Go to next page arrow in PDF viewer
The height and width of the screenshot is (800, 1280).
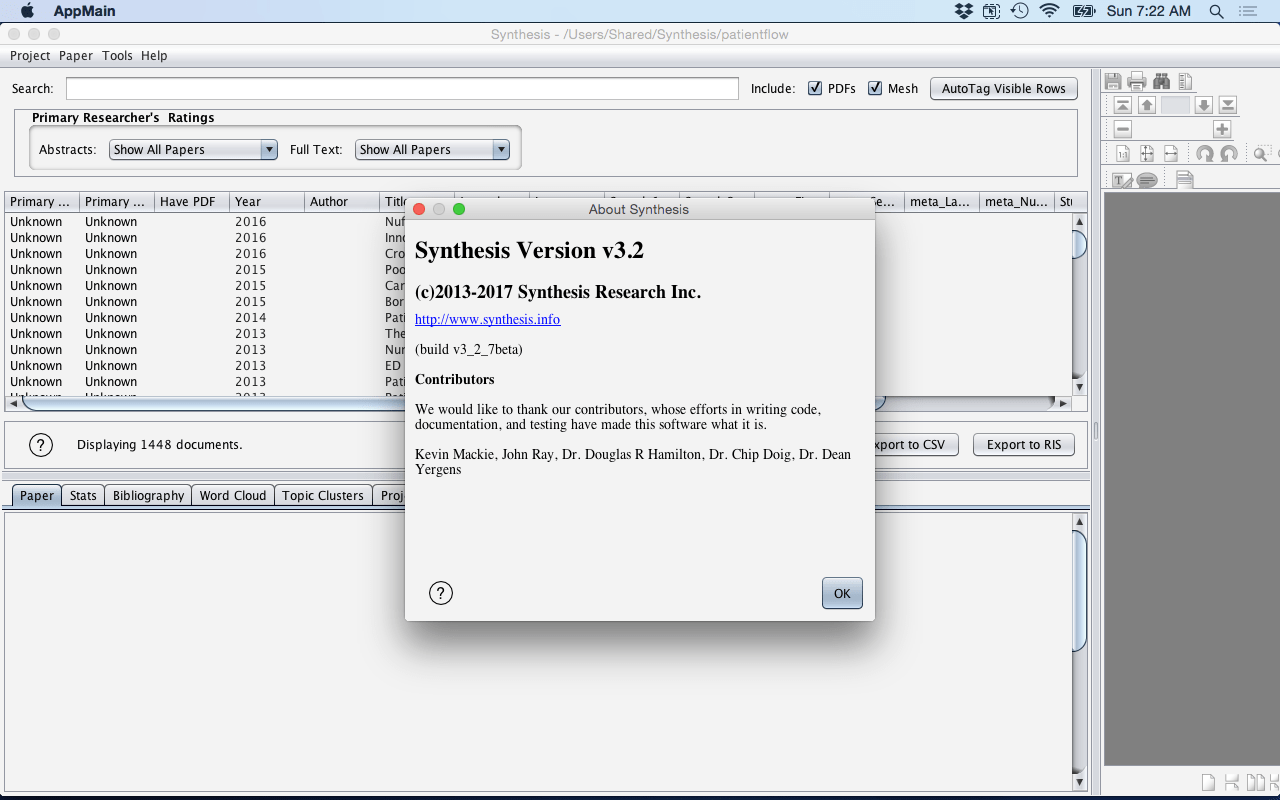[1204, 105]
